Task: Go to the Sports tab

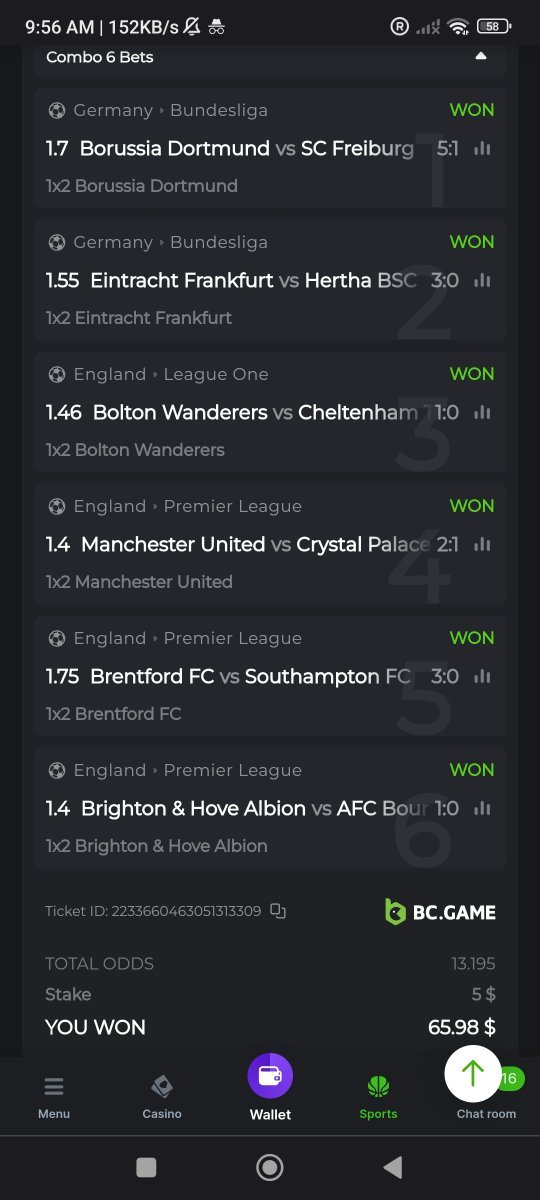Action: [378, 1097]
